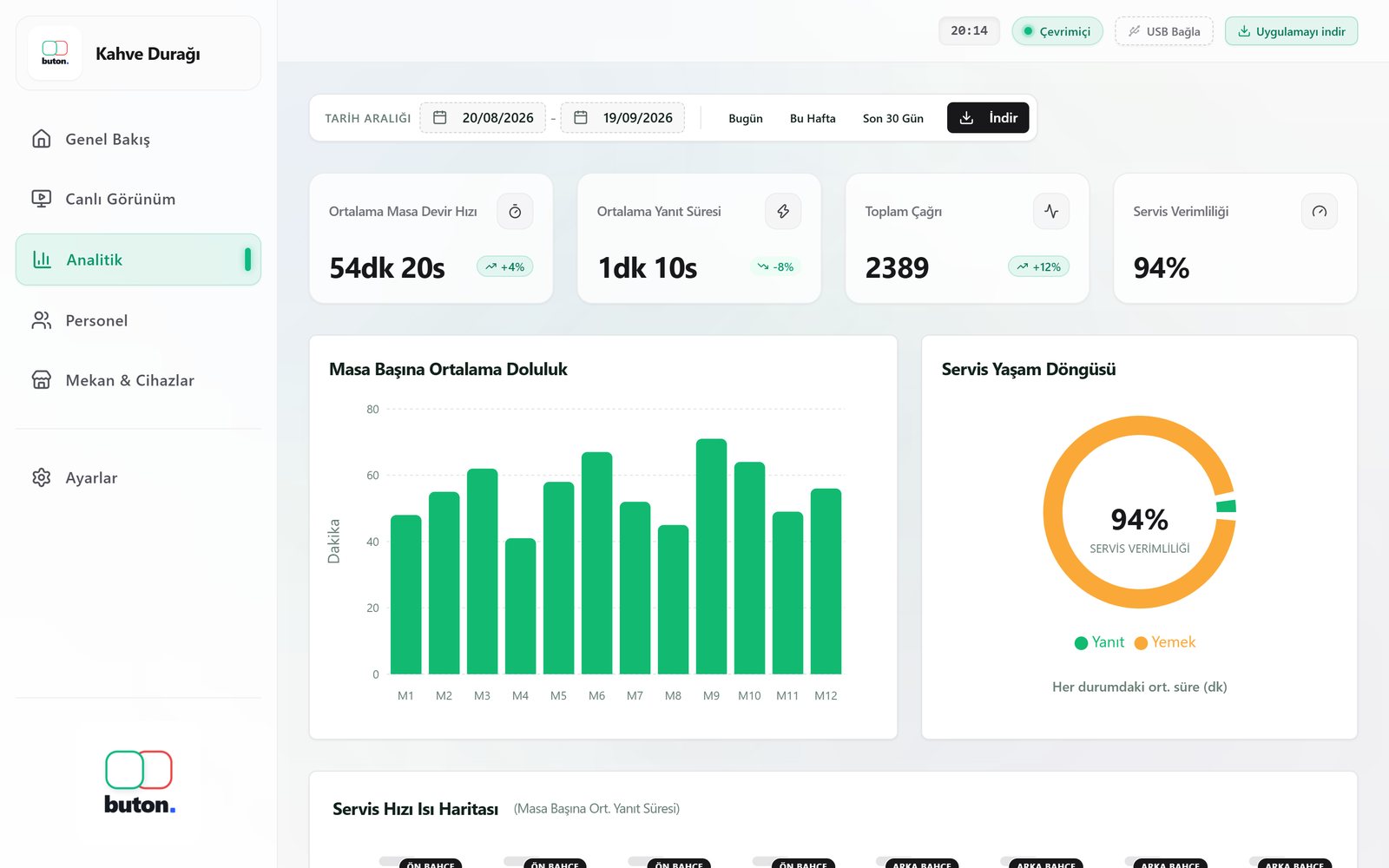This screenshot has width=1389, height=868.
Task: Open Genel Bakış in sidebar
Action: tap(138, 139)
